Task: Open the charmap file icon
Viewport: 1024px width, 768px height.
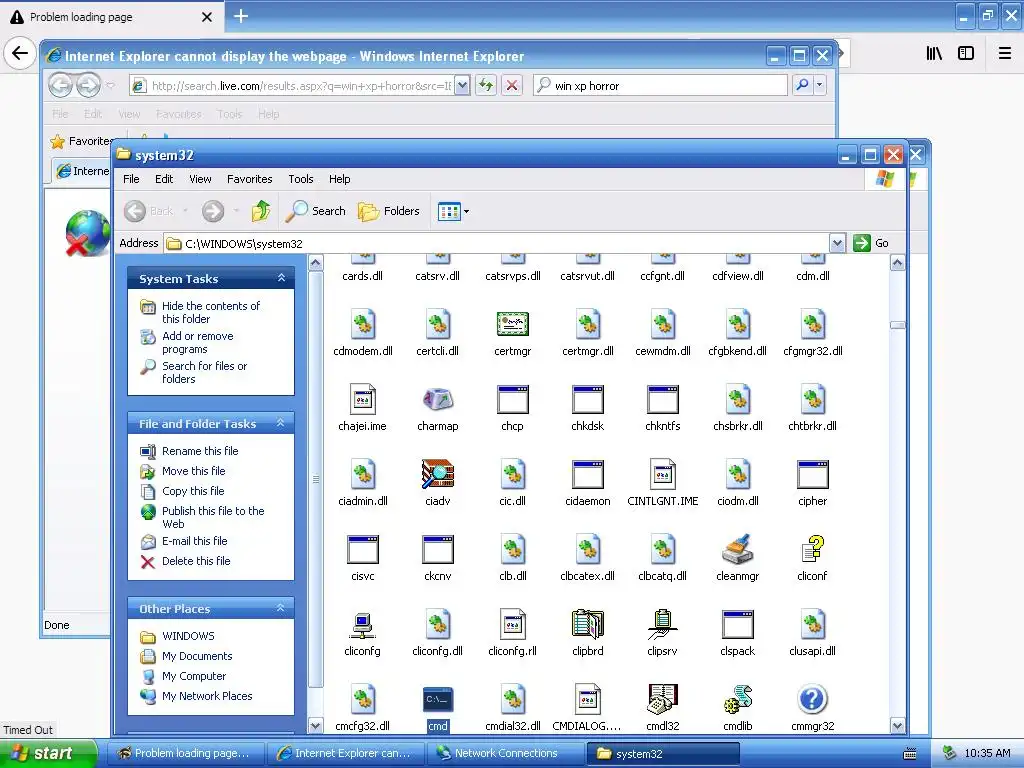Action: tap(438, 400)
